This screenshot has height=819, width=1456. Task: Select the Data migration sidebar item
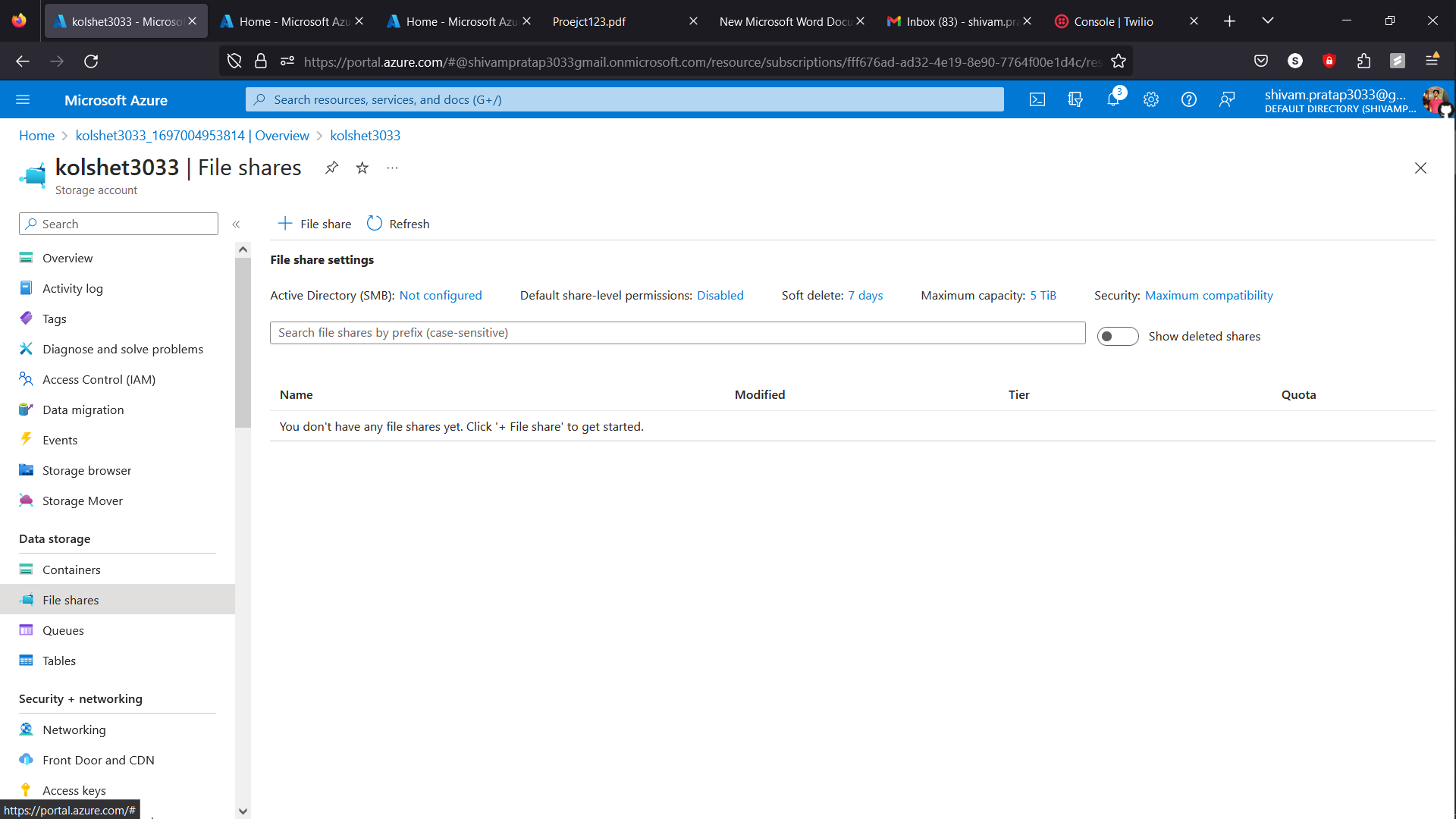[83, 409]
